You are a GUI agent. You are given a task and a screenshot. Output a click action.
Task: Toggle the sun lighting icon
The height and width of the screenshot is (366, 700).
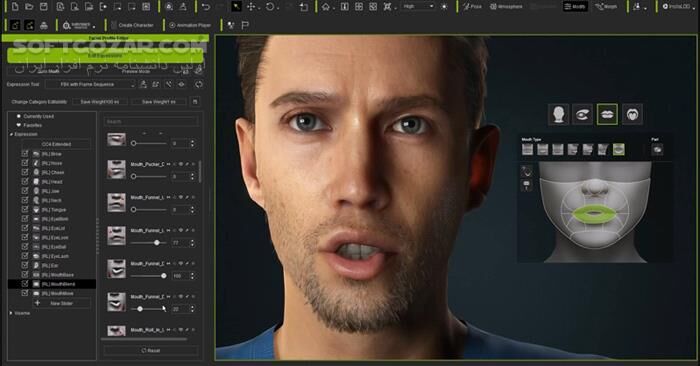[444, 7]
